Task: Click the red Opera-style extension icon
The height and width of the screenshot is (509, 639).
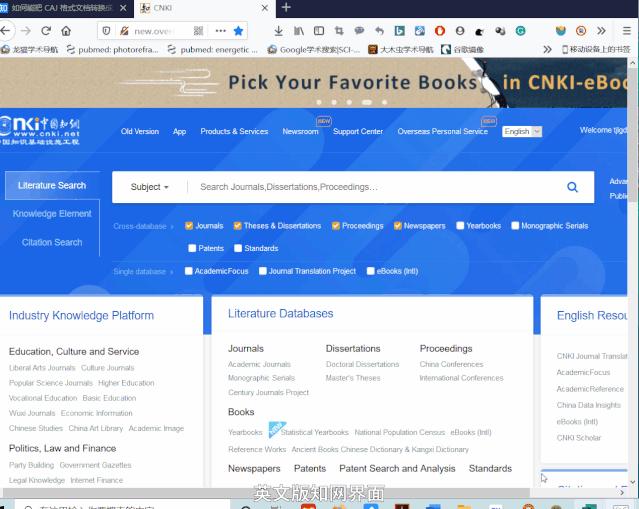Action: pyautogui.click(x=440, y=31)
